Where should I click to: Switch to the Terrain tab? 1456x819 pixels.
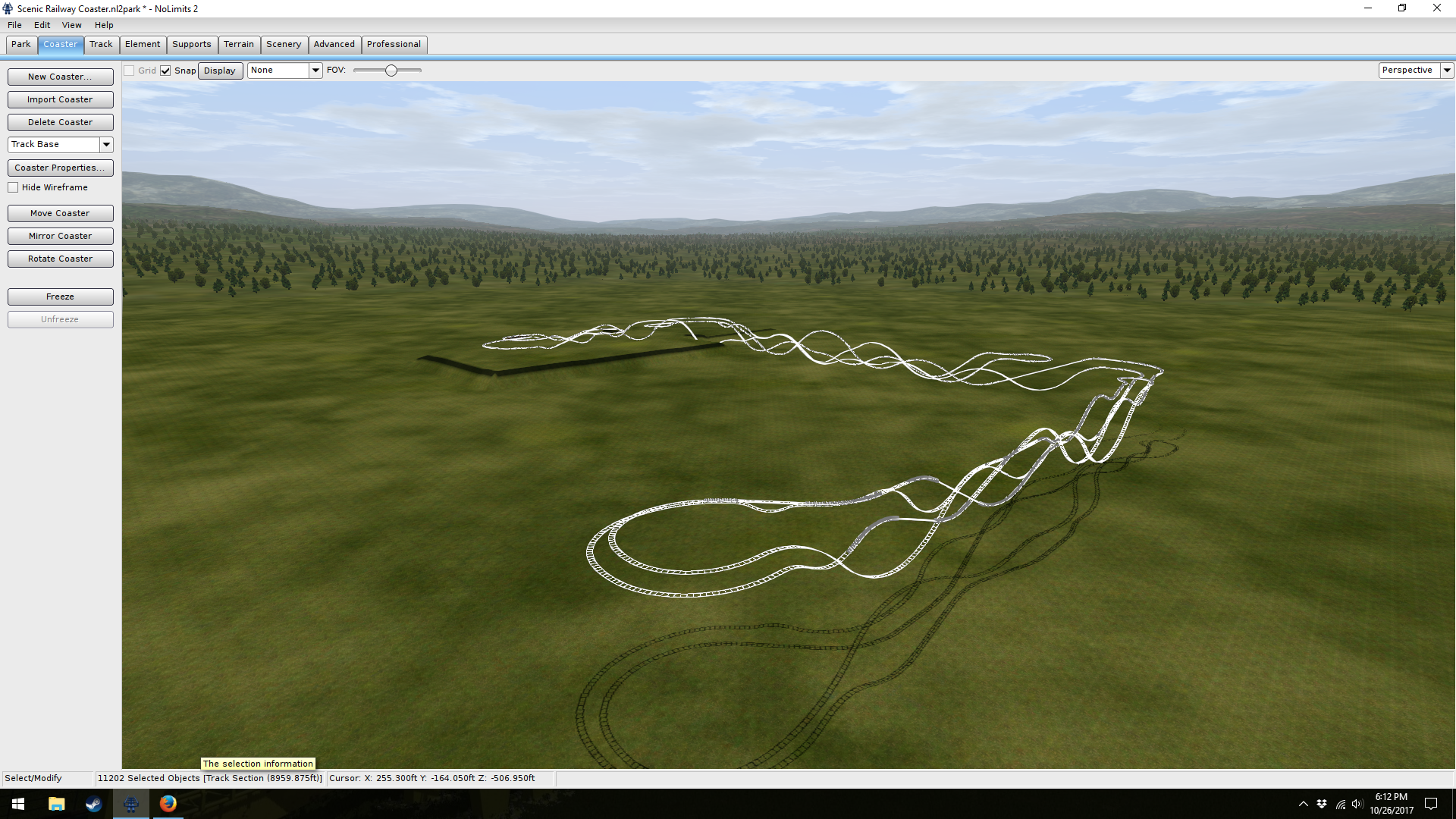pyautogui.click(x=239, y=45)
